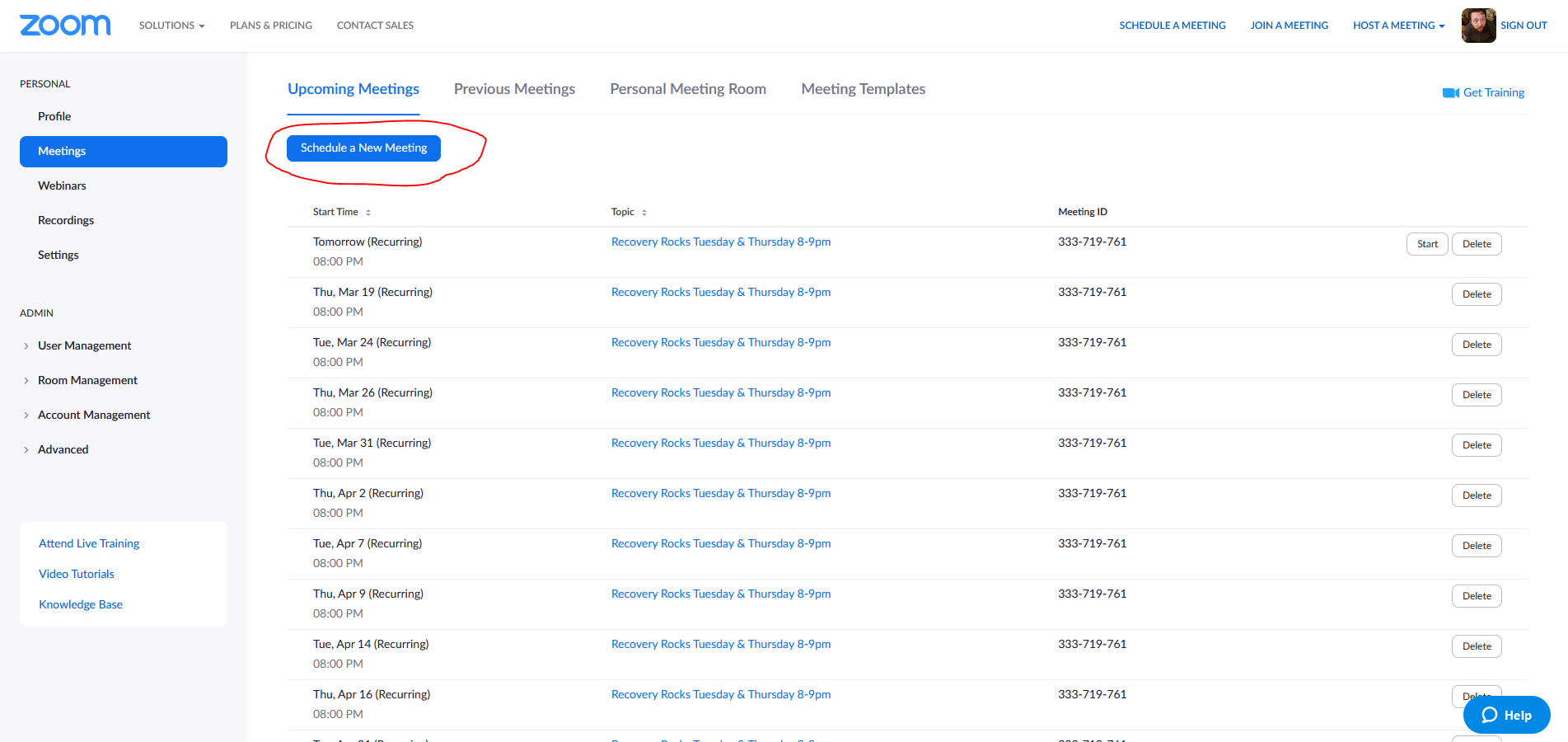Select Meeting ID in Tomorrow row
This screenshot has width=1568, height=742.
click(x=1092, y=242)
